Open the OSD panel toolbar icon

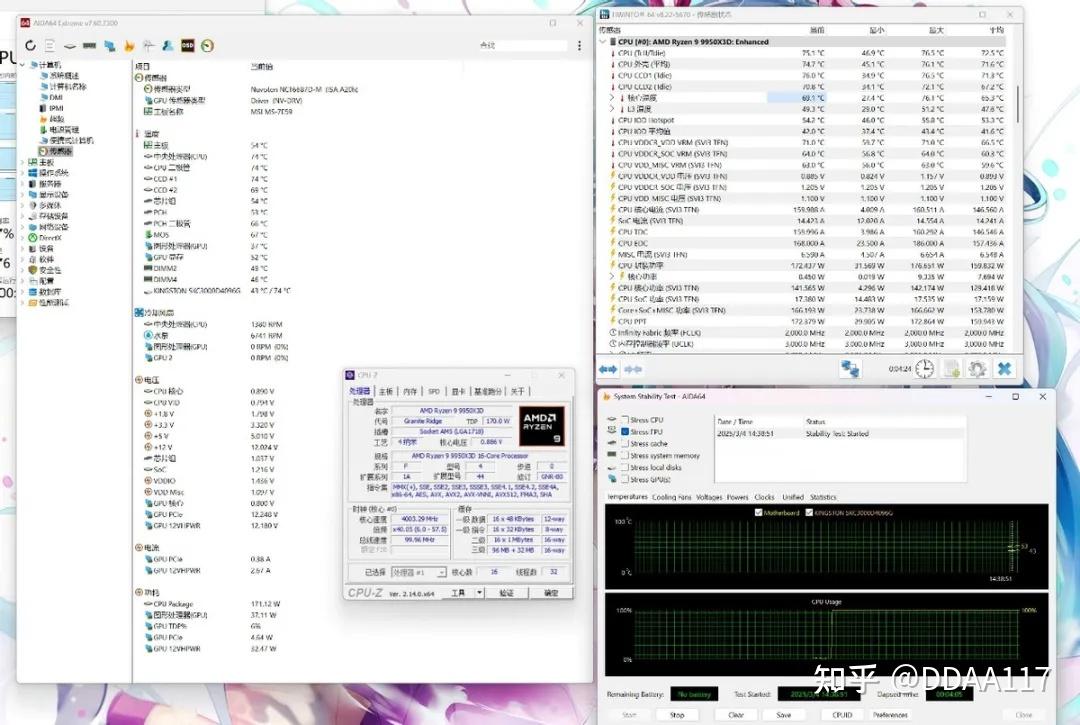click(x=187, y=45)
